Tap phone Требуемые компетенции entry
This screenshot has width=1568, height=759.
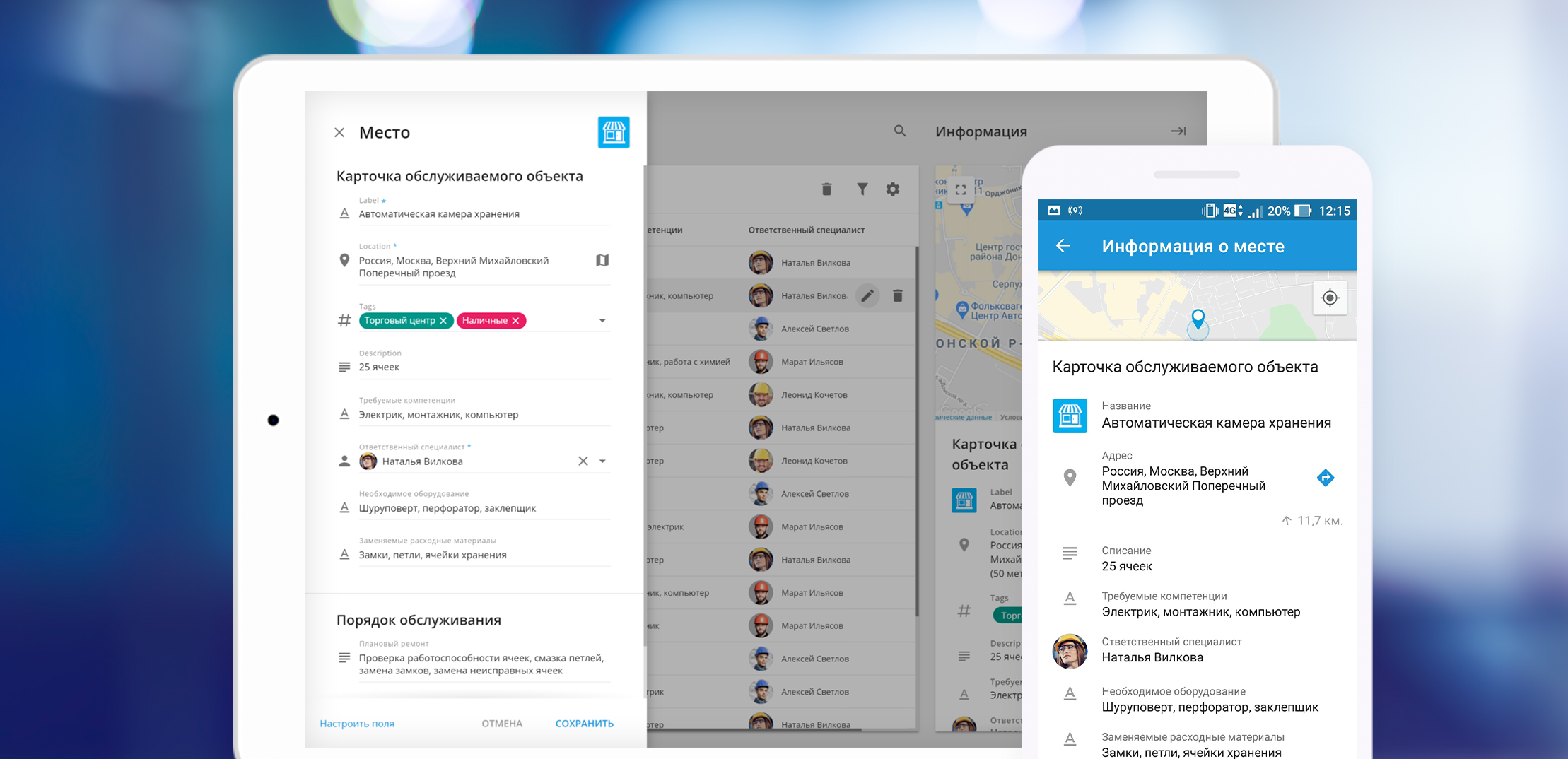[1200, 604]
